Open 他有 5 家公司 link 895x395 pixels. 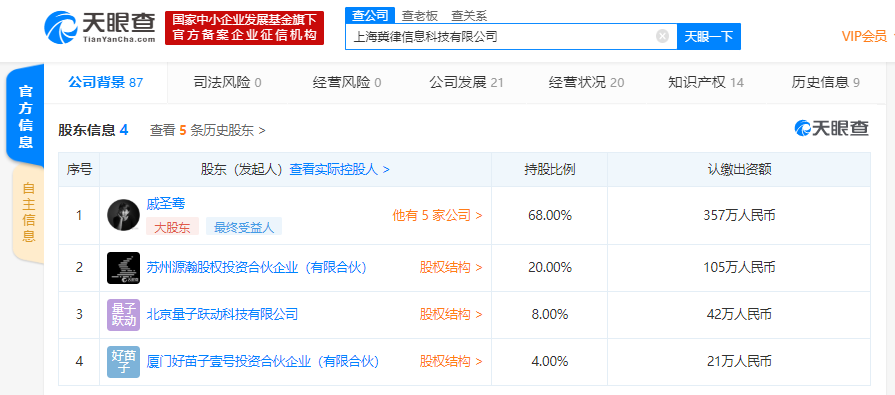tap(437, 215)
